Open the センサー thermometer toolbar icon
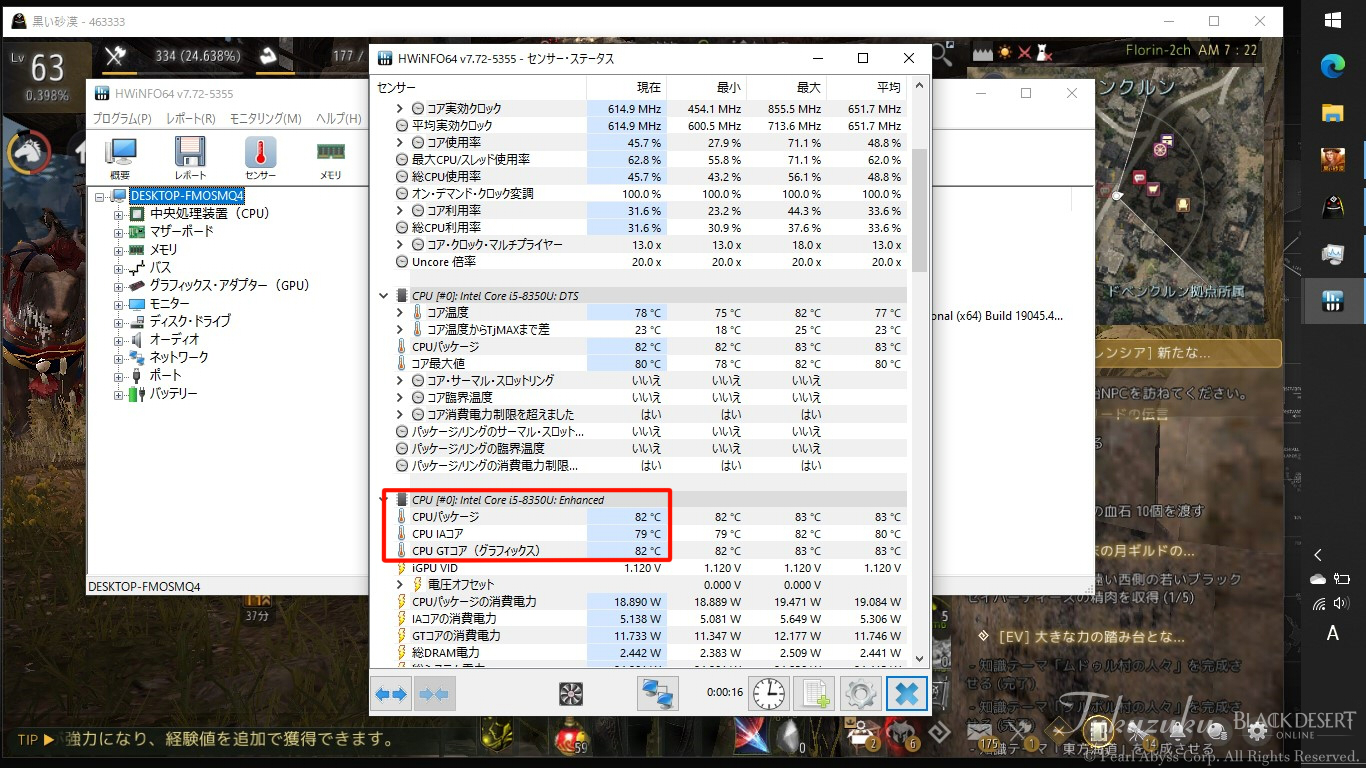1366x768 pixels. (x=260, y=158)
